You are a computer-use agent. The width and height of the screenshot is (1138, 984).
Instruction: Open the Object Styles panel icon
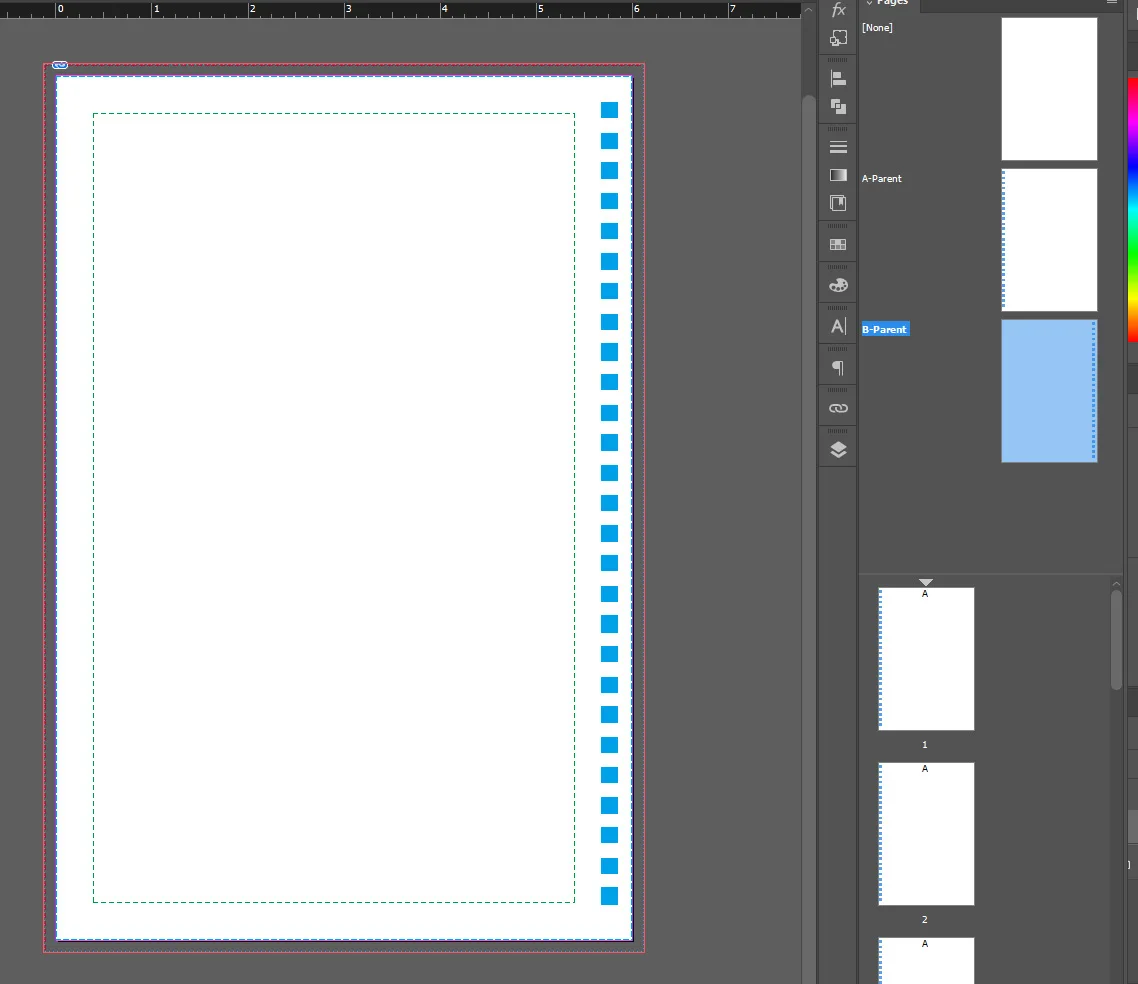coord(838,38)
